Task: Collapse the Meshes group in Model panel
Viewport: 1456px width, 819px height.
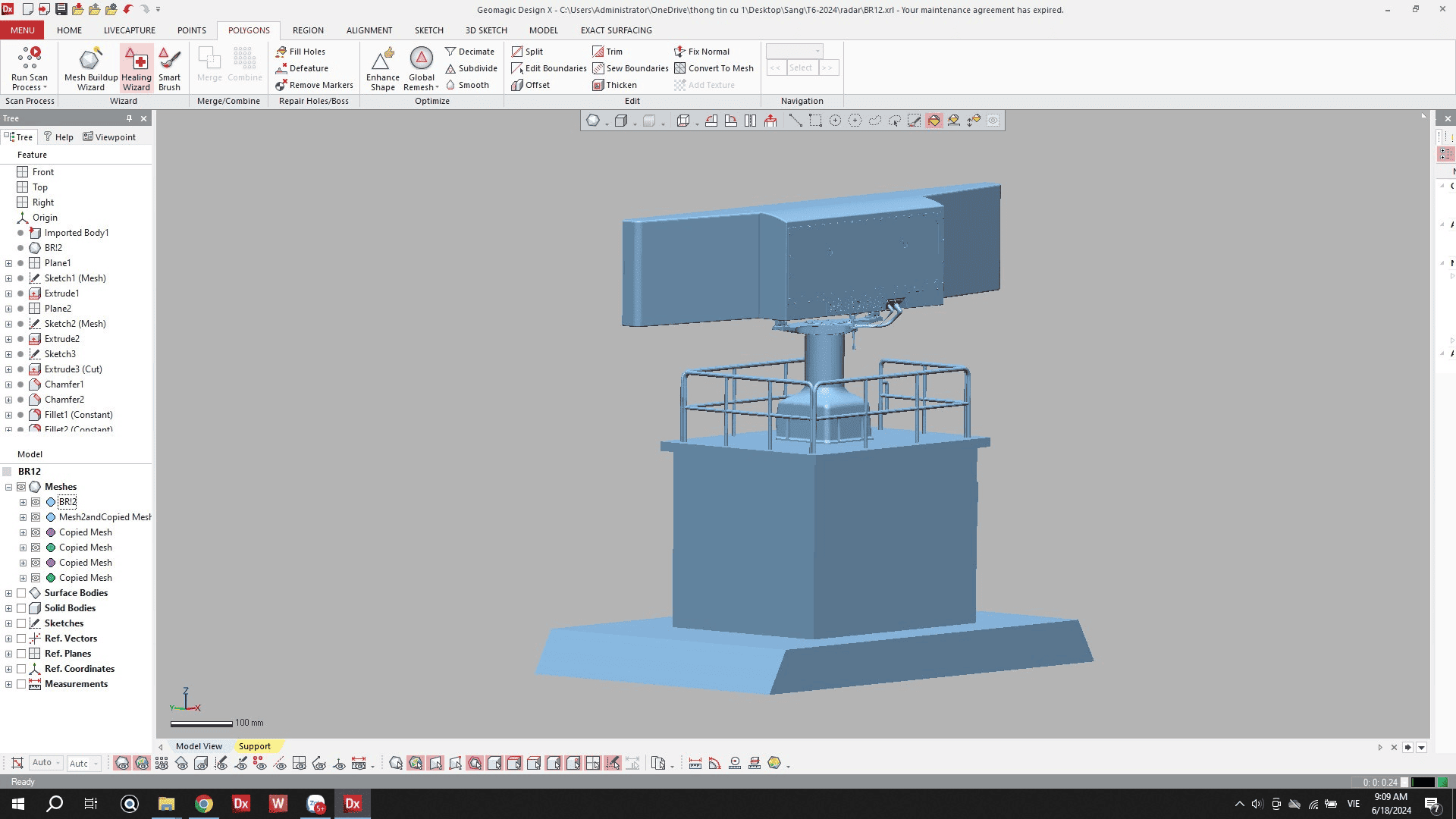Action: click(x=10, y=486)
